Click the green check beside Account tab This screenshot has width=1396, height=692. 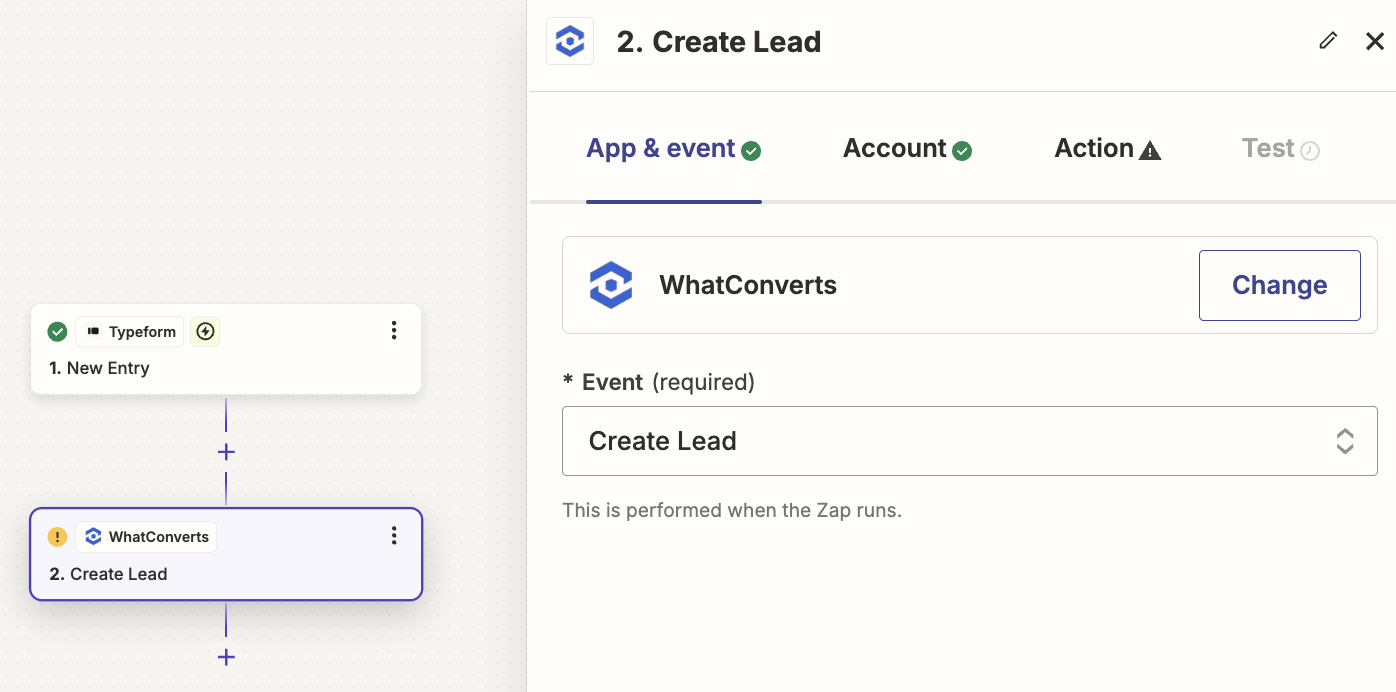(962, 151)
